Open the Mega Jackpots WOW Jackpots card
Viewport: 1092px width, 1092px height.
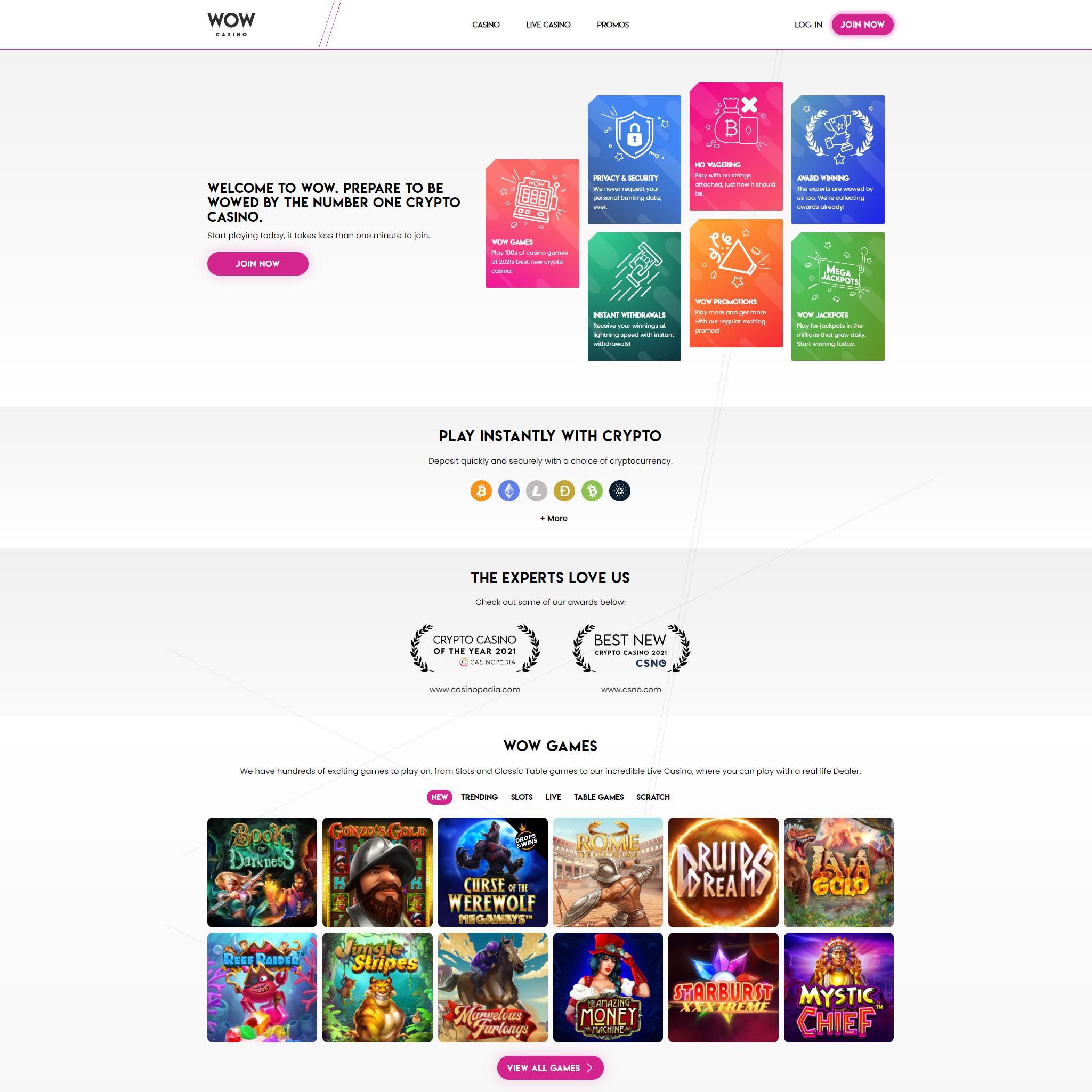[838, 296]
